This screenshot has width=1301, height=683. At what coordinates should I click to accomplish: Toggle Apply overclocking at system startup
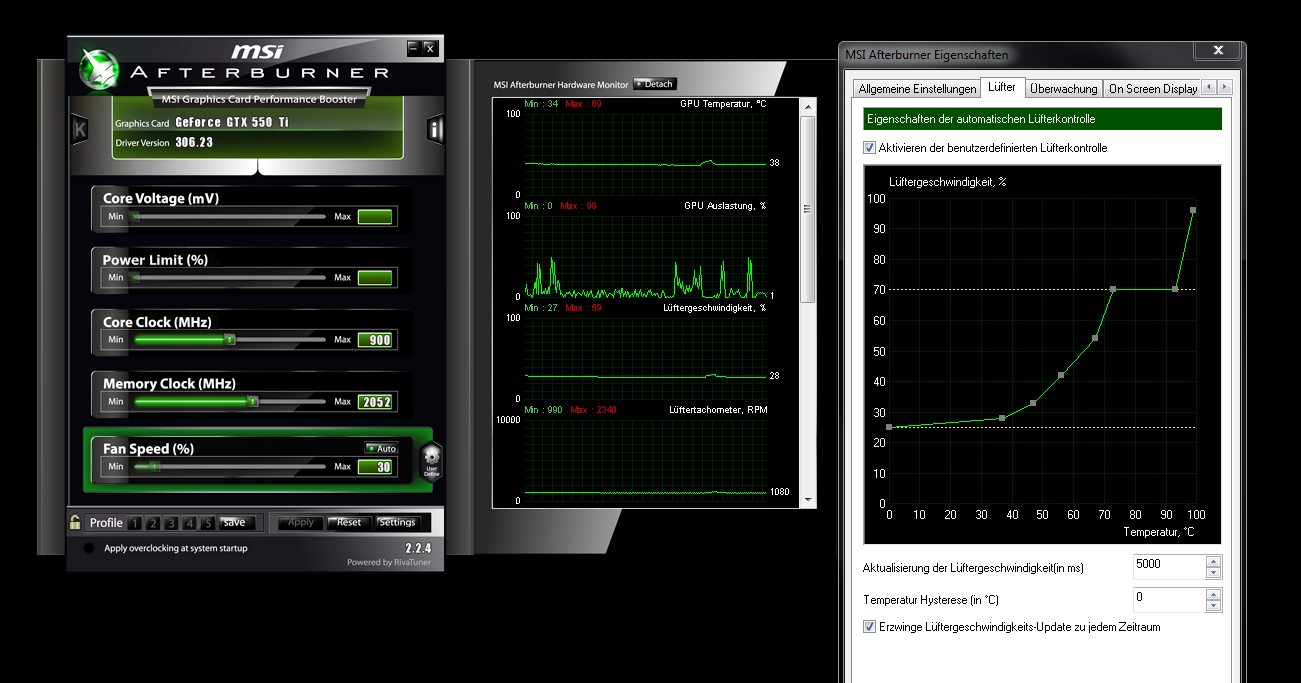[x=88, y=548]
